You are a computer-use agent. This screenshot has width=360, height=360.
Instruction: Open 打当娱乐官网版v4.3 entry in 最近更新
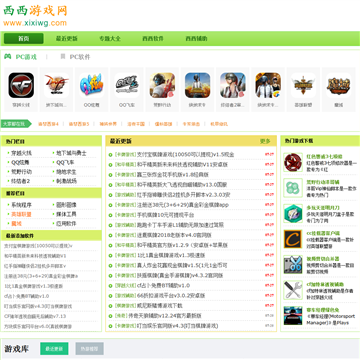point(177,326)
